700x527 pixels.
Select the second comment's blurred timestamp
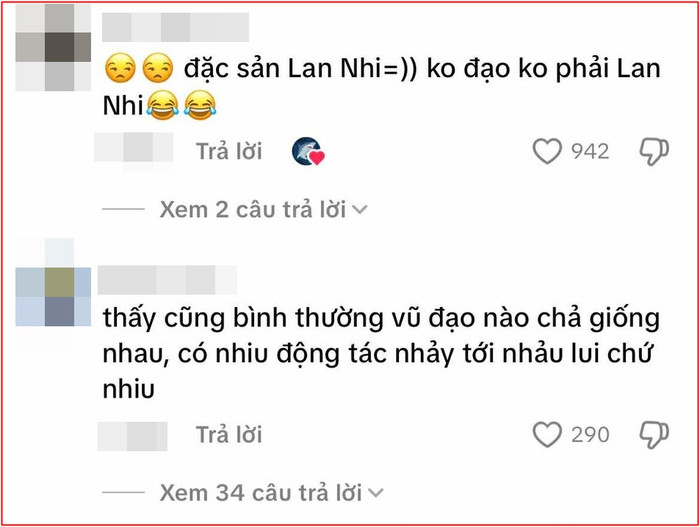(x=133, y=436)
